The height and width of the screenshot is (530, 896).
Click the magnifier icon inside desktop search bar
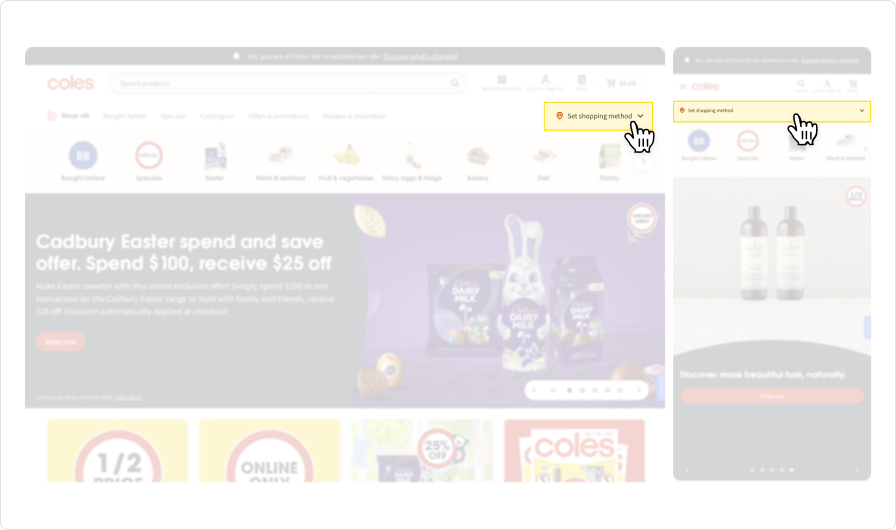click(x=455, y=83)
